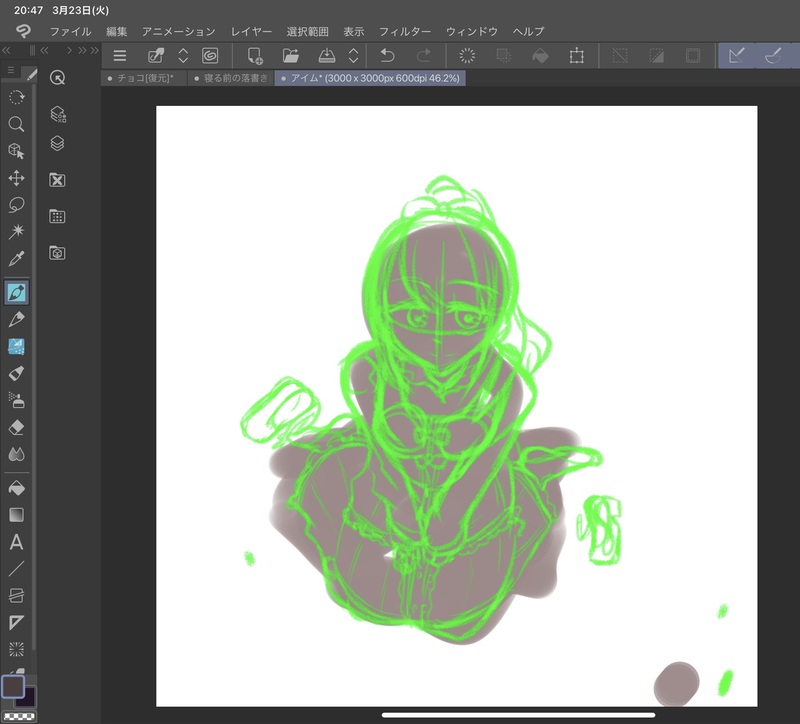This screenshot has width=800, height=724.
Task: Select the Frame border tool
Action: (16, 595)
